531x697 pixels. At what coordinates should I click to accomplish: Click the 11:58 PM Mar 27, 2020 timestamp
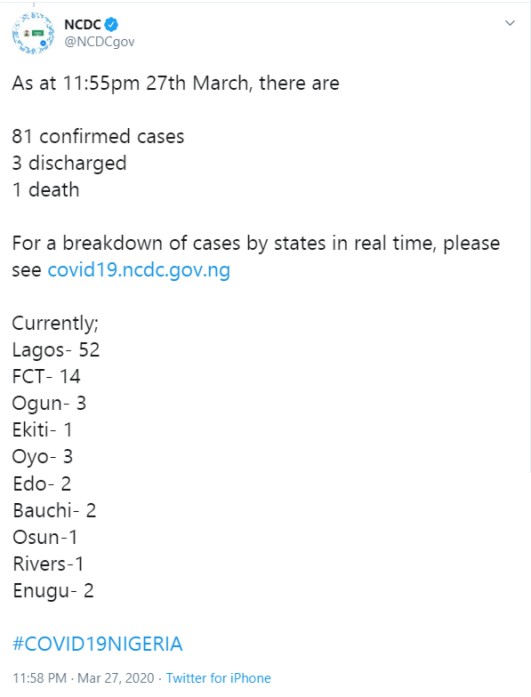point(83,678)
